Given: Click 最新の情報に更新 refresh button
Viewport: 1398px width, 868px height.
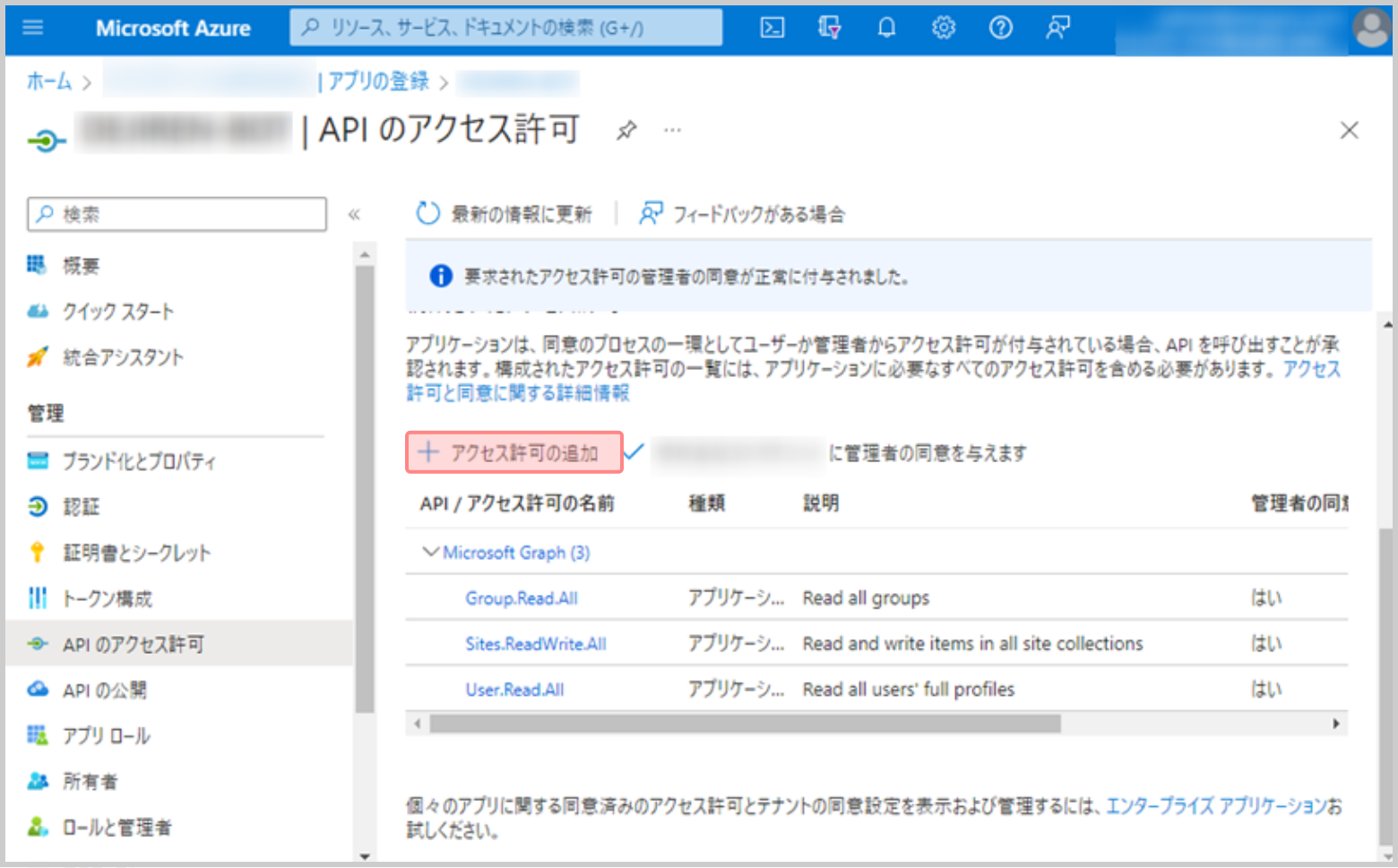Looking at the screenshot, I should click(x=505, y=214).
